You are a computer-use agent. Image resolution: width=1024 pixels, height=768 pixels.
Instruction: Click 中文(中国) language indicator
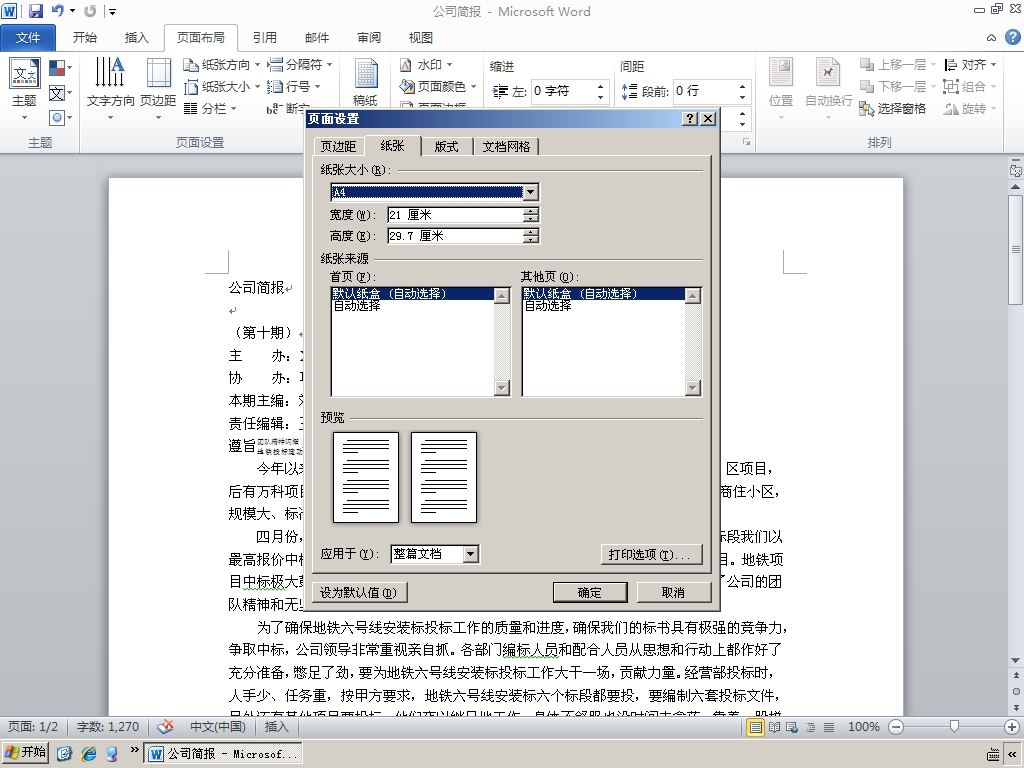point(217,726)
